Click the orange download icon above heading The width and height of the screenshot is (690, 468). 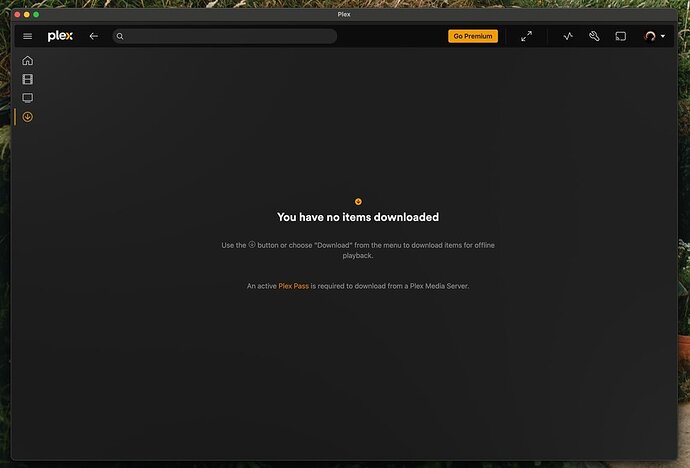[358, 201]
